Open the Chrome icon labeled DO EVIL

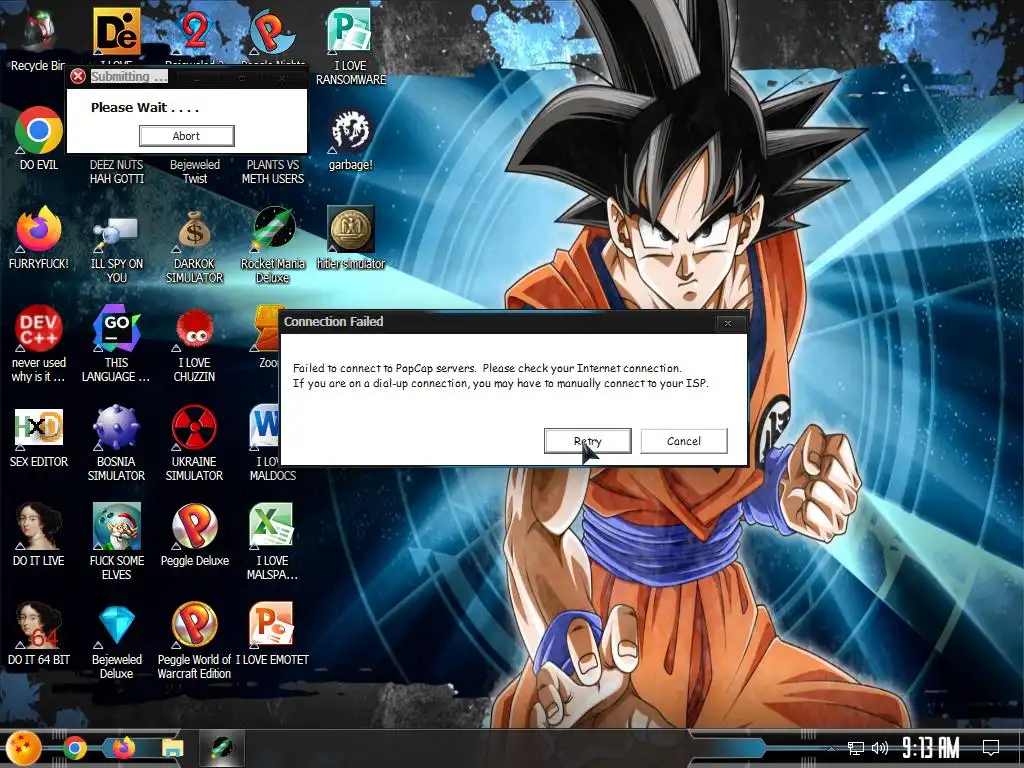point(39,130)
